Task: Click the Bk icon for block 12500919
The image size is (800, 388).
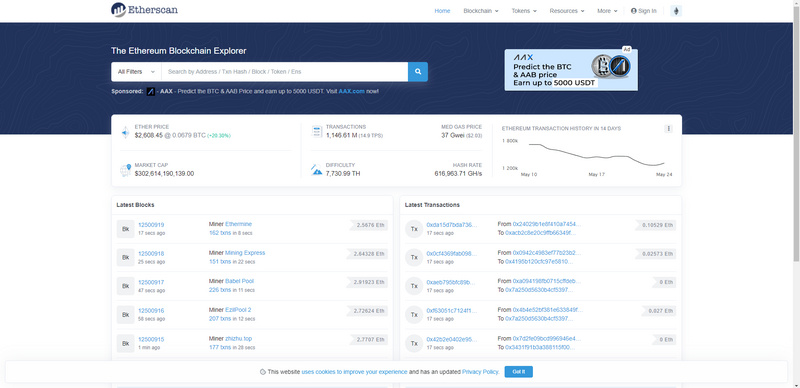Action: tap(126, 229)
